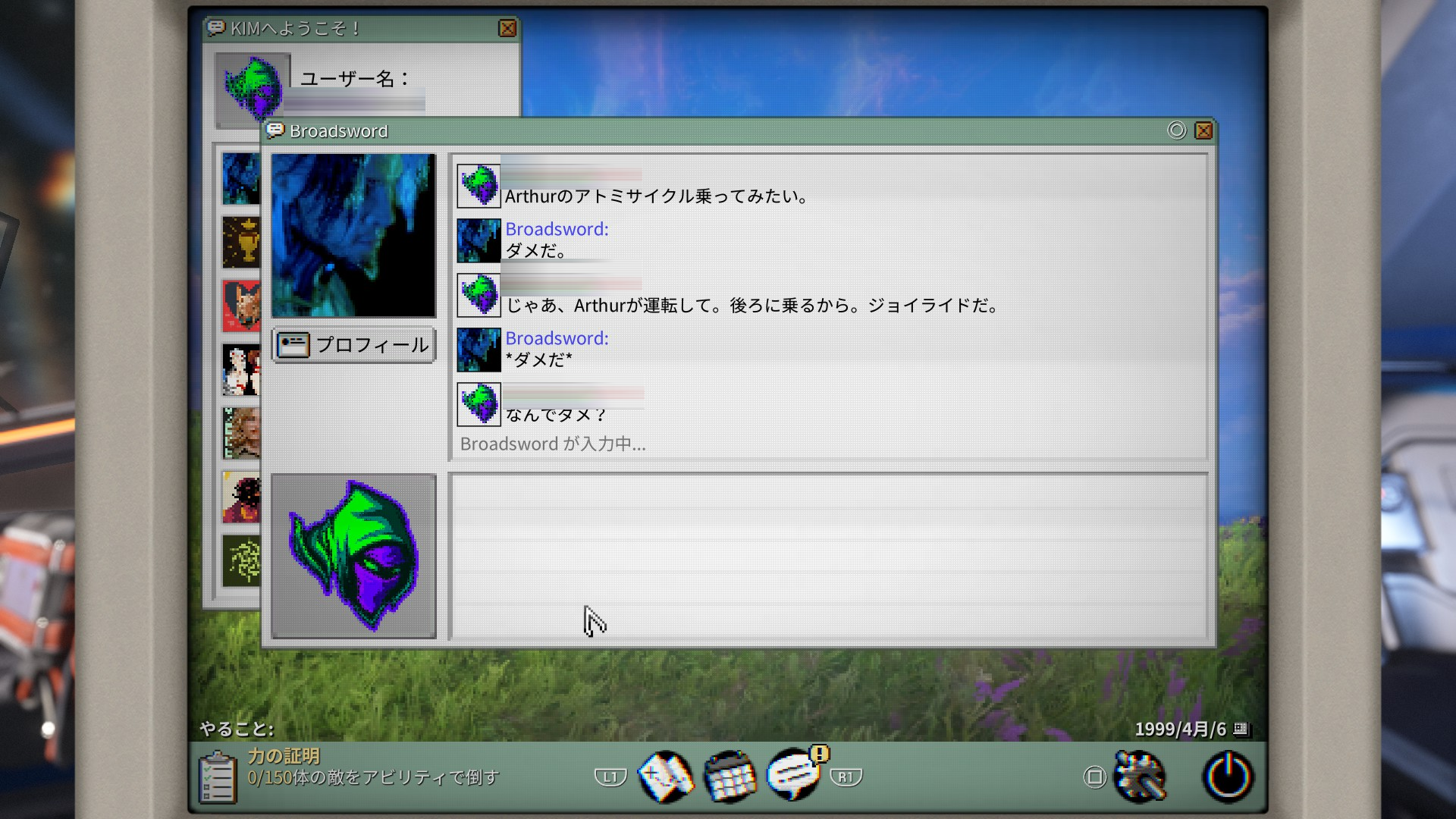The width and height of the screenshot is (1456, 819).
Task: Click Broadsword's large portrait image
Action: click(353, 235)
